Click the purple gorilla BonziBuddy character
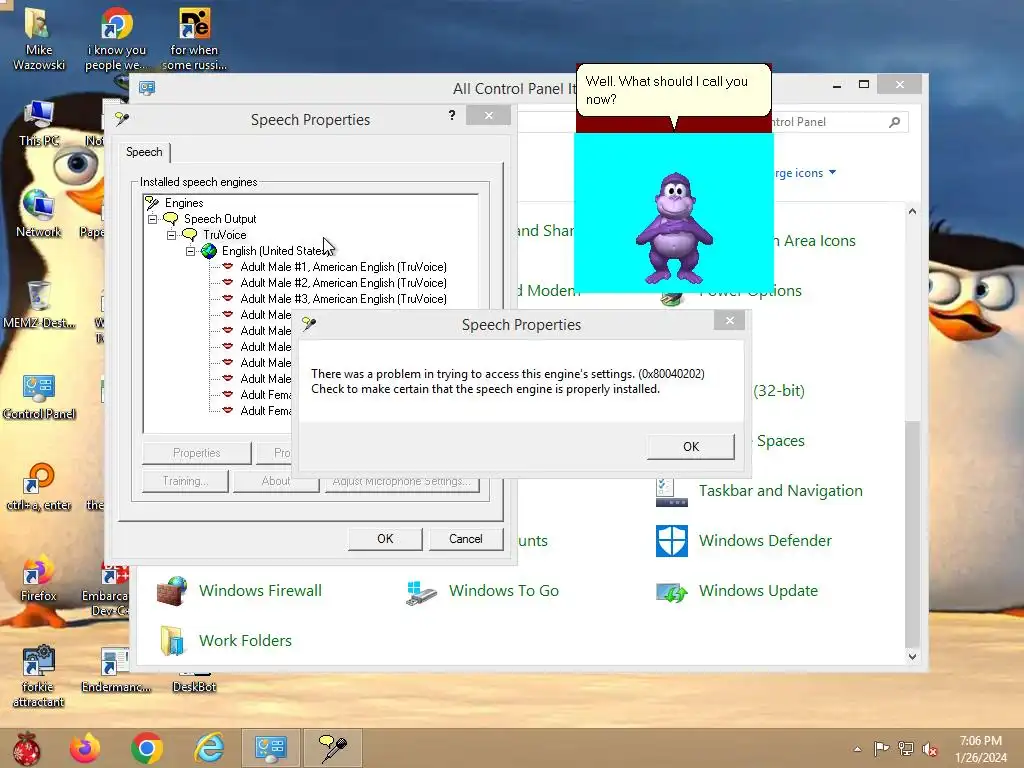Screen dimensions: 1024x768 (x=675, y=227)
